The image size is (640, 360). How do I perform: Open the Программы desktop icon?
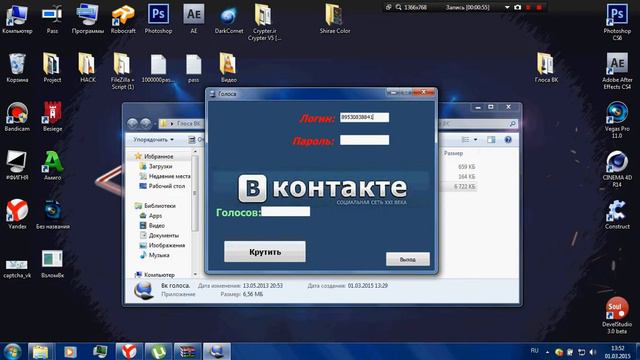click(x=87, y=19)
